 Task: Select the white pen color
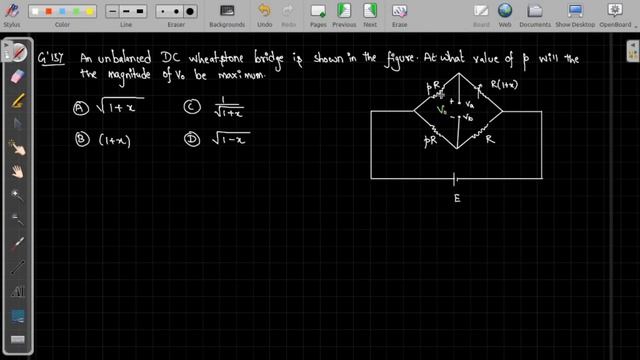point(35,11)
